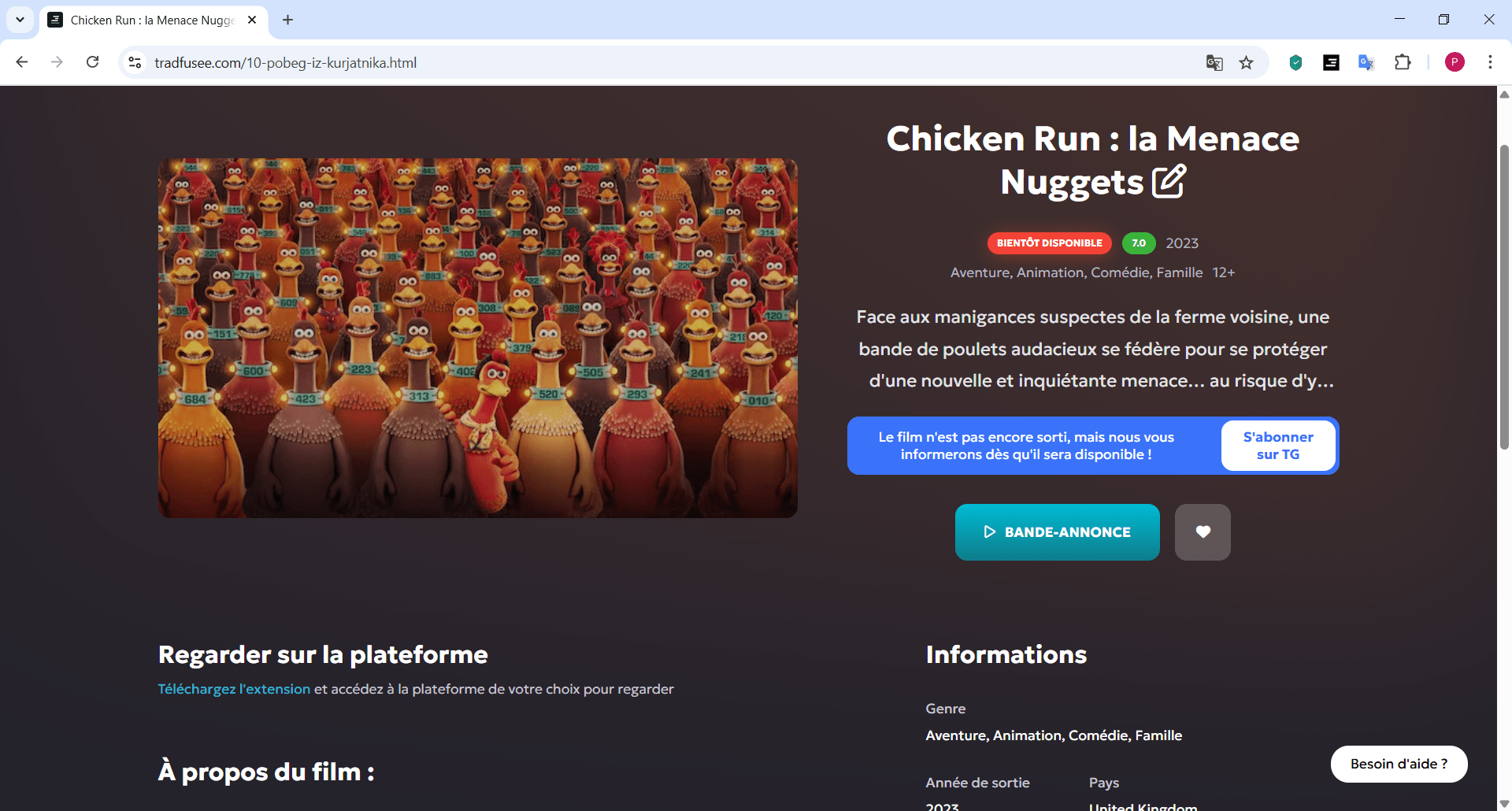Open the Chrome three-dot menu

(1490, 62)
